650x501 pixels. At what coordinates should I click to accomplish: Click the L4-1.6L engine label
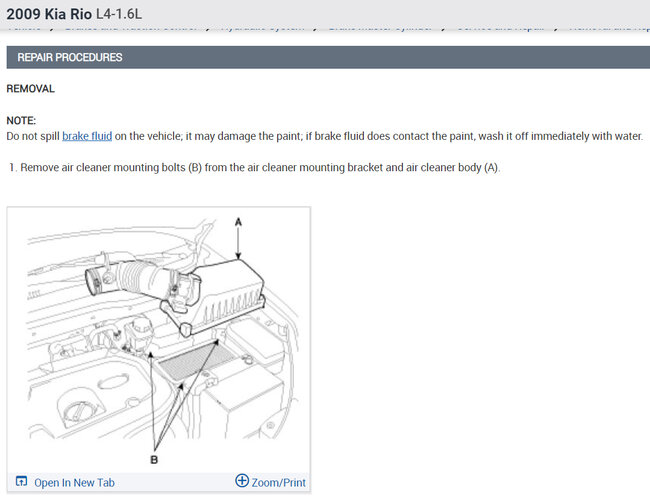click(x=119, y=14)
